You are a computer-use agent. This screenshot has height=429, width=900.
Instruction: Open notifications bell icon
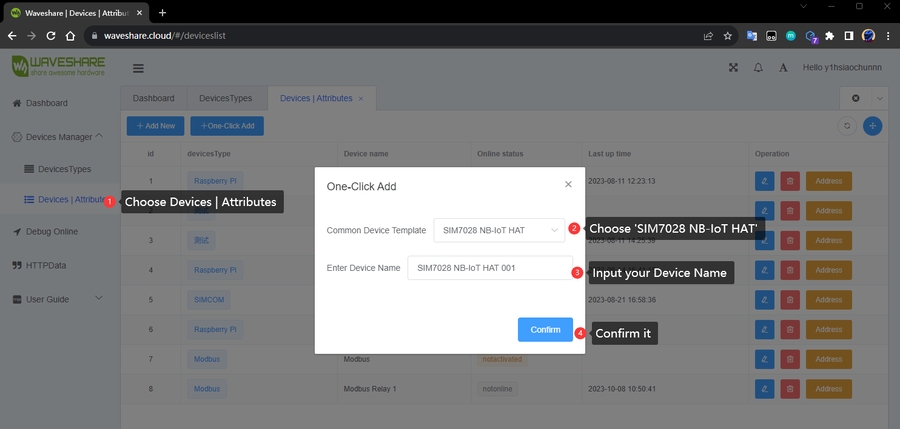click(758, 68)
